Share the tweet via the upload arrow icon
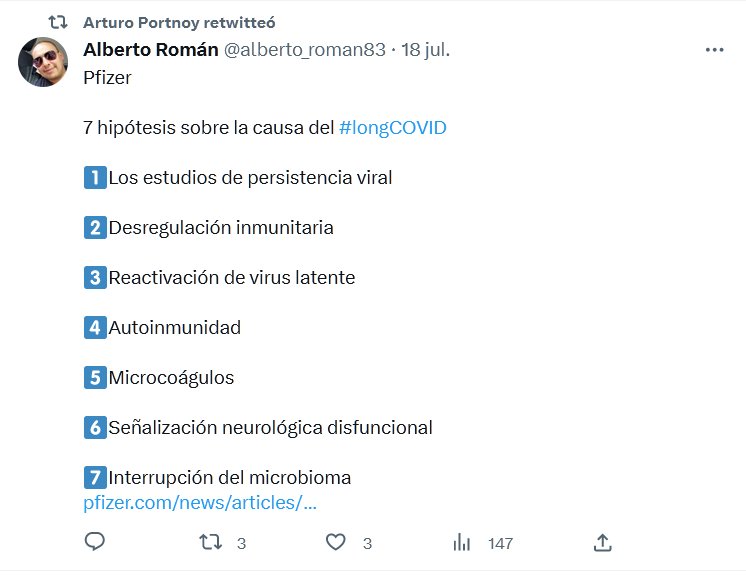Screen dimensions: 746x578 [x=602, y=542]
